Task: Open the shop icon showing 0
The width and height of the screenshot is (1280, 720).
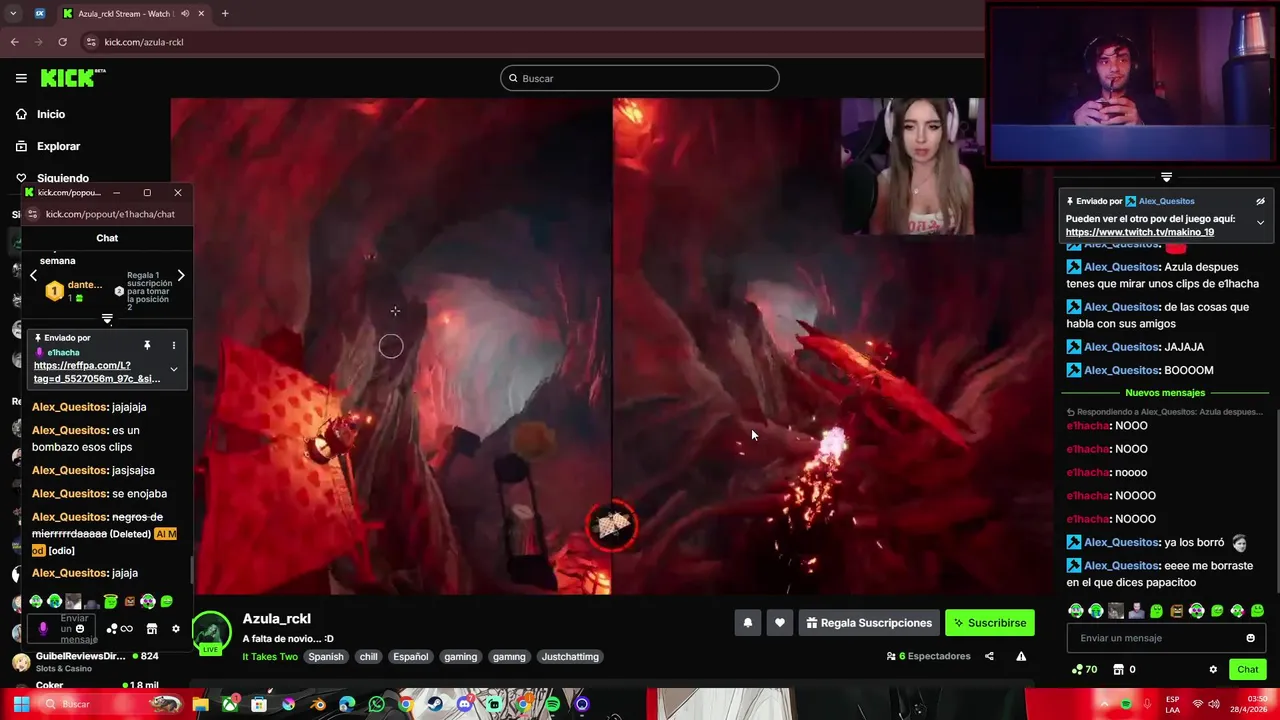Action: click(x=1125, y=669)
